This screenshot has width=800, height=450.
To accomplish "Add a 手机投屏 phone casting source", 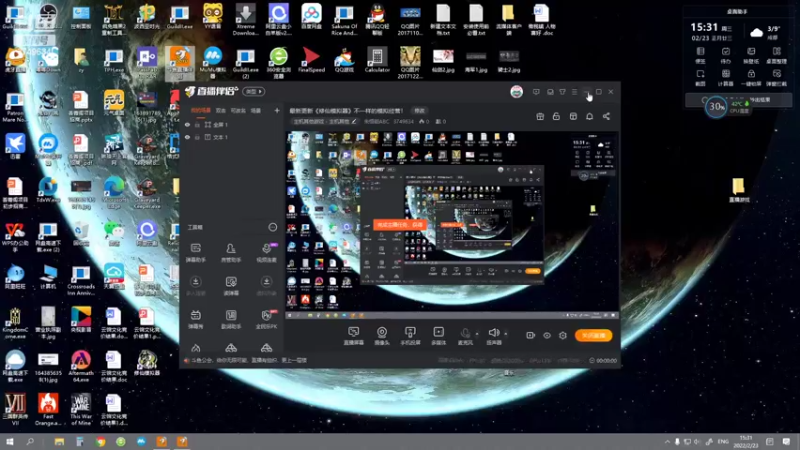I will pyautogui.click(x=410, y=336).
